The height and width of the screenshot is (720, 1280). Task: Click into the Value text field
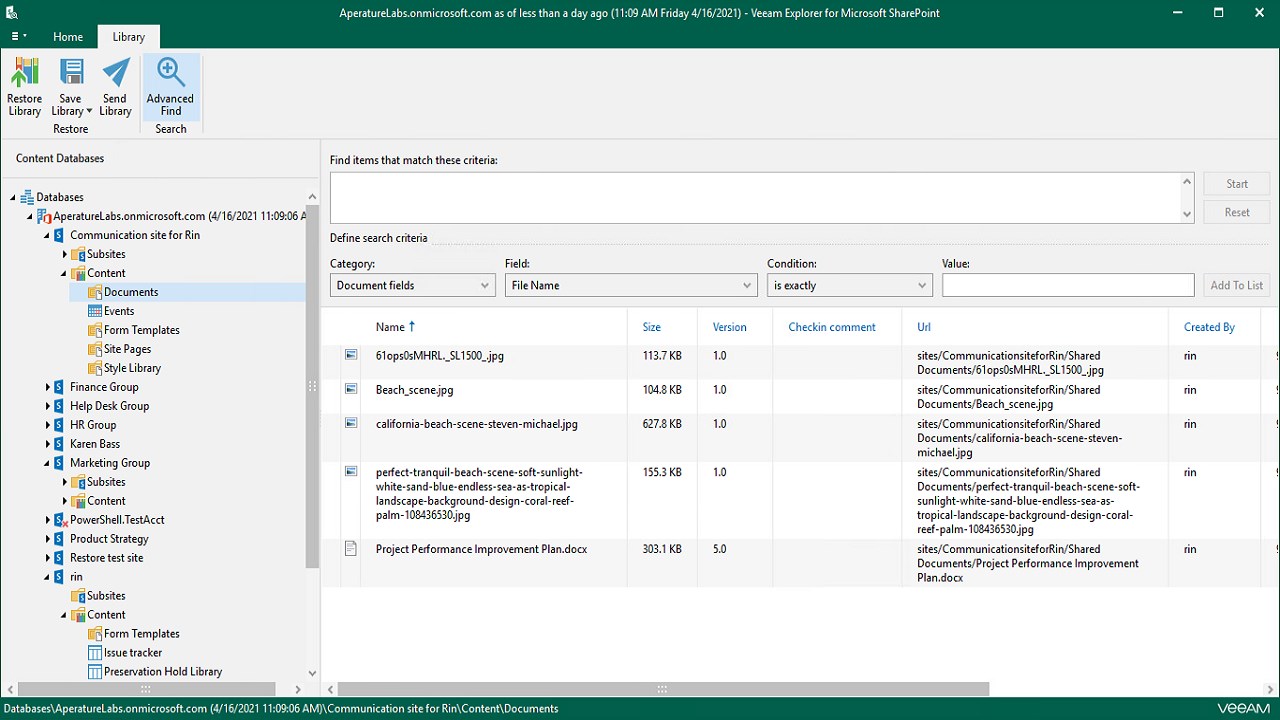[1067, 286]
